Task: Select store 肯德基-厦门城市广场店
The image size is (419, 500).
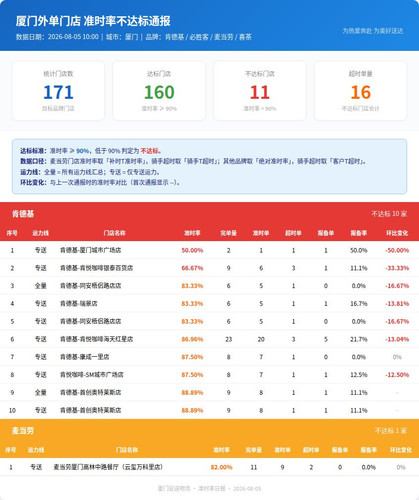Action: pos(91,250)
